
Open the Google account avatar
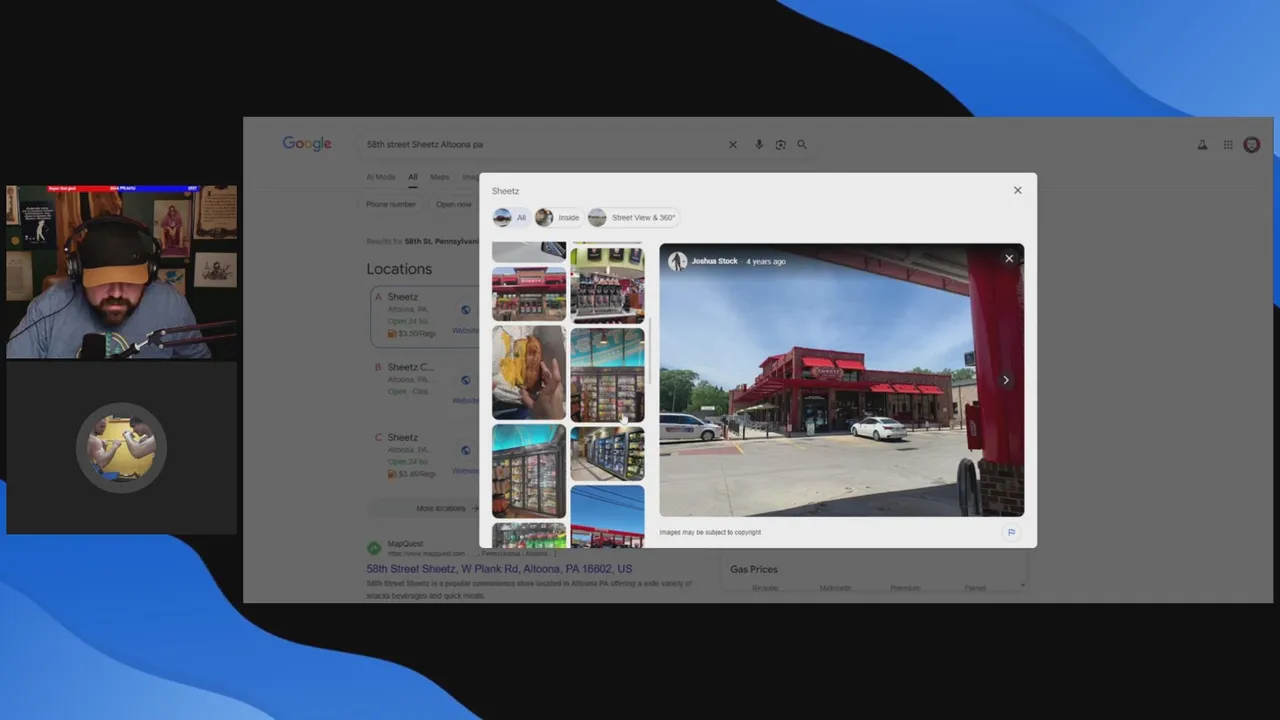point(1251,145)
